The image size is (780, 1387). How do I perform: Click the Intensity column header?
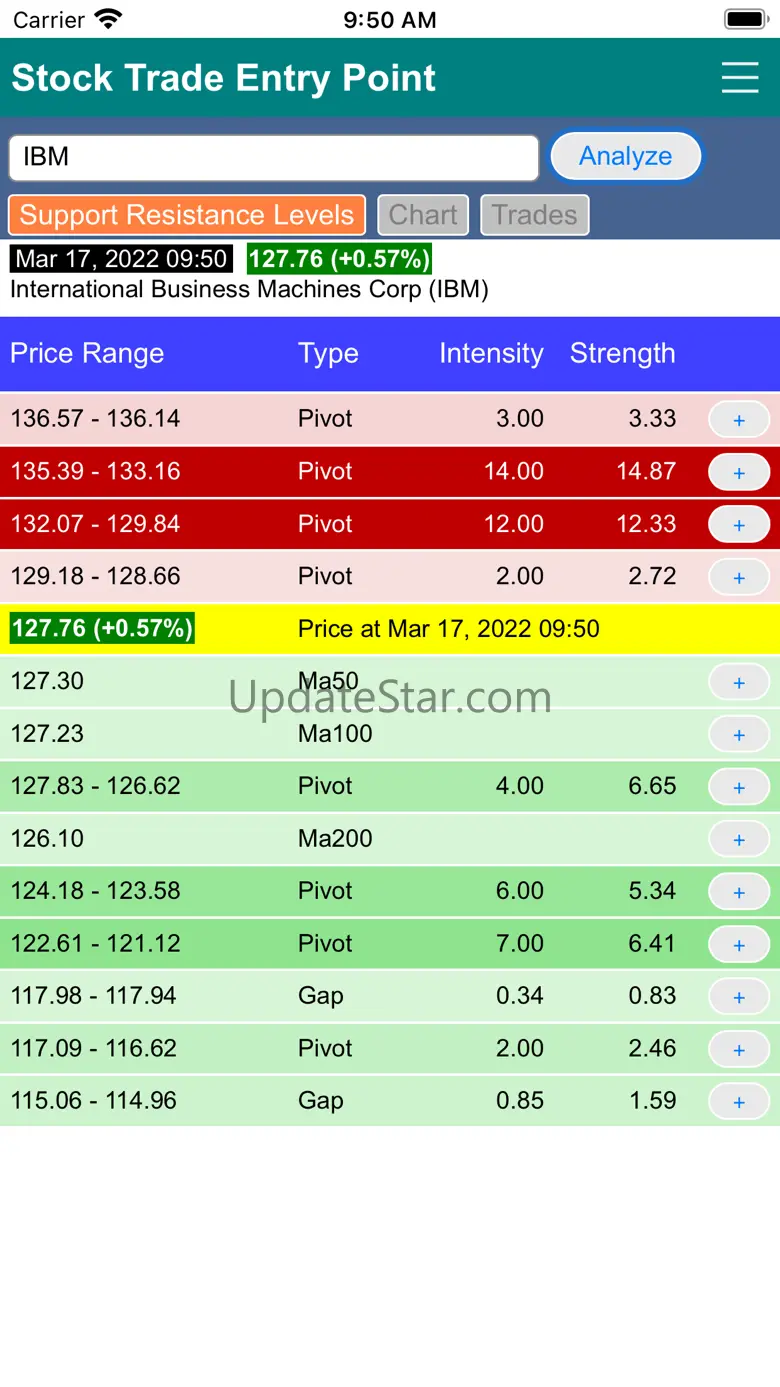click(491, 354)
